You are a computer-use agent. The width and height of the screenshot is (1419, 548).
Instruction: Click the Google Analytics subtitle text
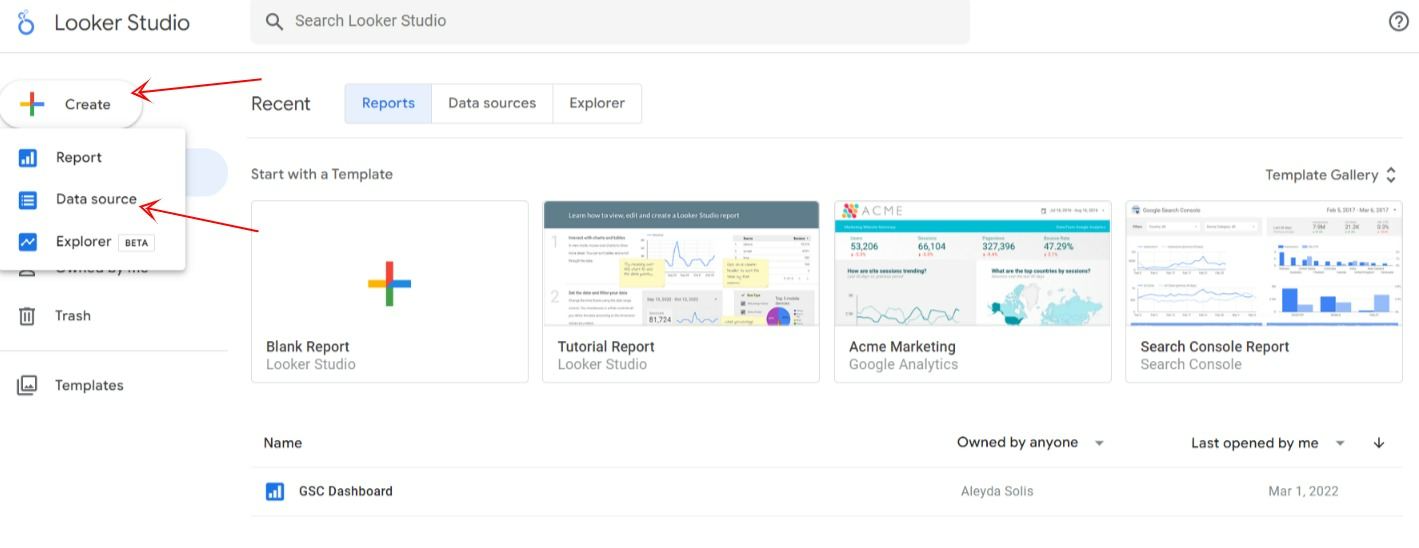[x=903, y=365]
